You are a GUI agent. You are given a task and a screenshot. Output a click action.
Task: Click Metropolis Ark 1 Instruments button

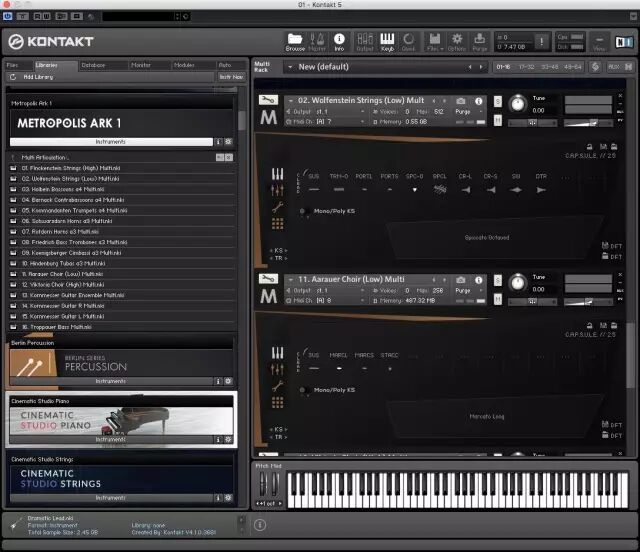(111, 142)
